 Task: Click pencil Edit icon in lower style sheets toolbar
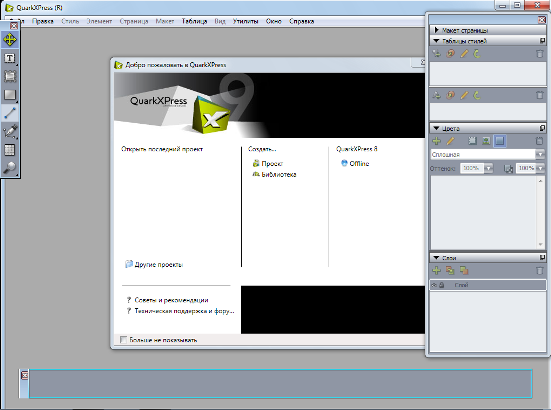(464, 95)
